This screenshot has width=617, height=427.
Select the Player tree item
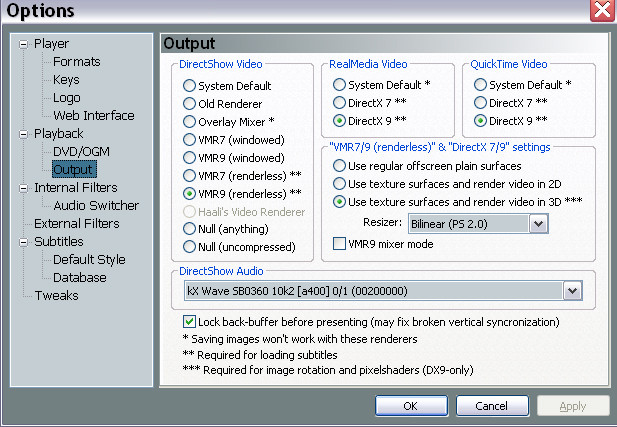click(x=51, y=44)
